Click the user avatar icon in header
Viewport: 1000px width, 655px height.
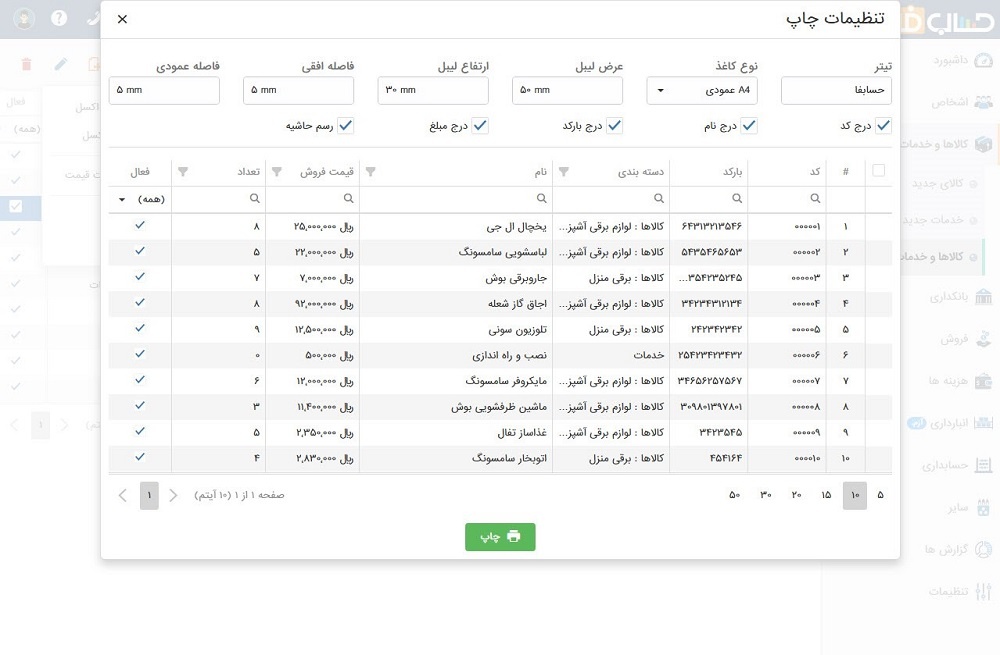24,18
